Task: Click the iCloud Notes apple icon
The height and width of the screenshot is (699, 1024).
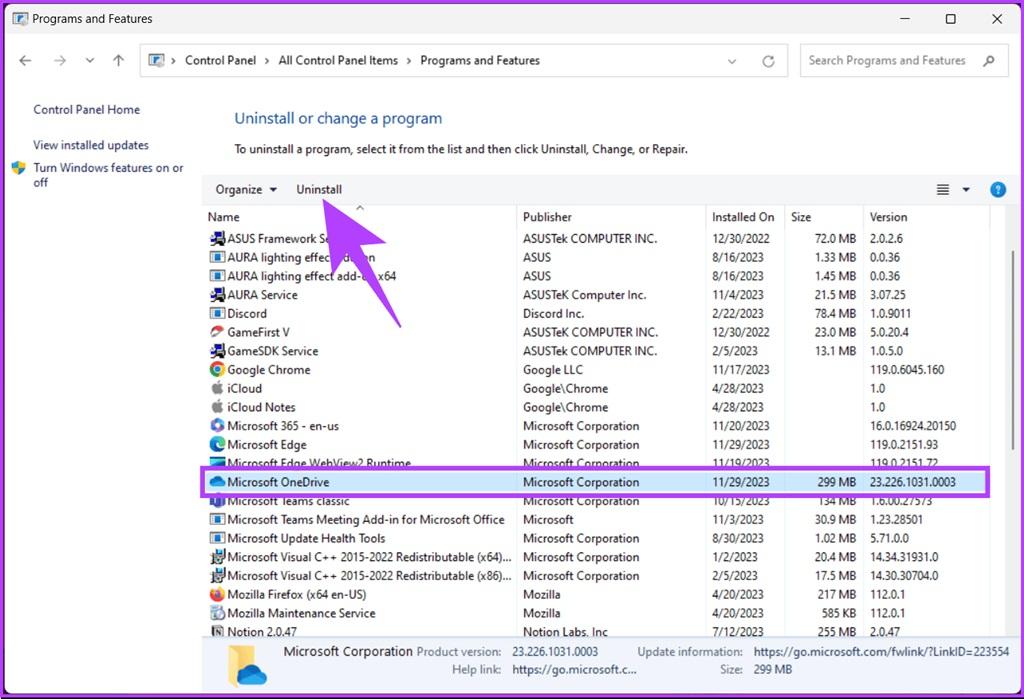Action: tap(217, 407)
